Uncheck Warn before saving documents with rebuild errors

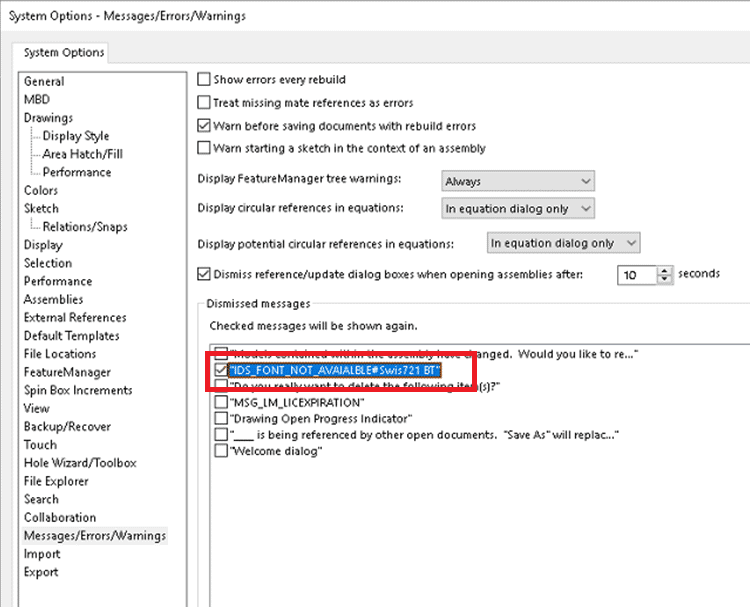pyautogui.click(x=204, y=126)
